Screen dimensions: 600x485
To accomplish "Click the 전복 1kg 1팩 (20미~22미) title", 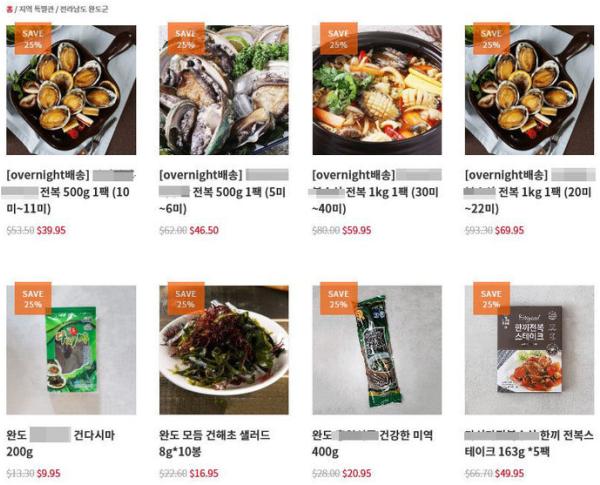I will click(x=530, y=192).
